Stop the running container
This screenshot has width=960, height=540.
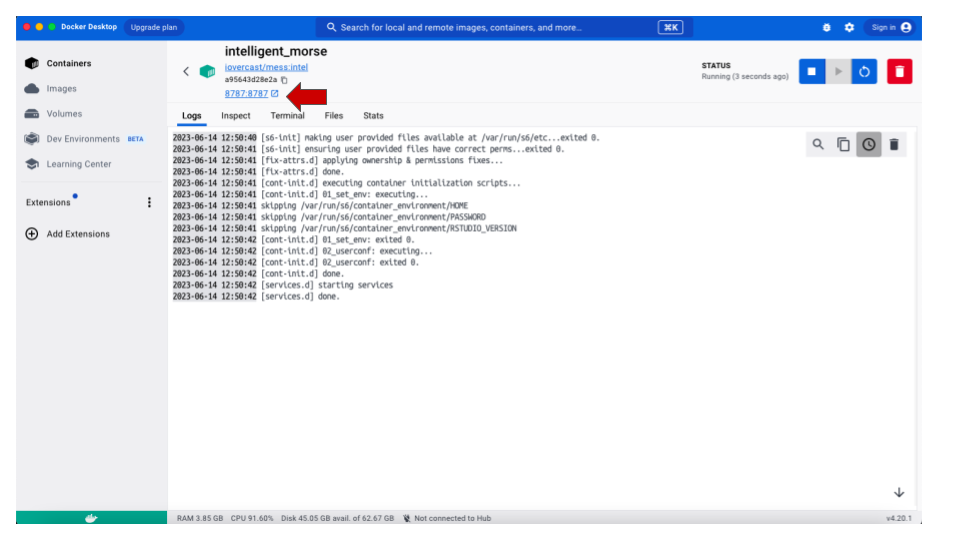[812, 72]
